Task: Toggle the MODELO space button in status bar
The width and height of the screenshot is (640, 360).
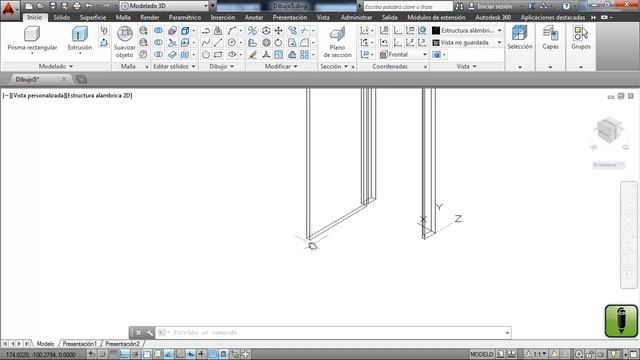Action: pyautogui.click(x=482, y=354)
